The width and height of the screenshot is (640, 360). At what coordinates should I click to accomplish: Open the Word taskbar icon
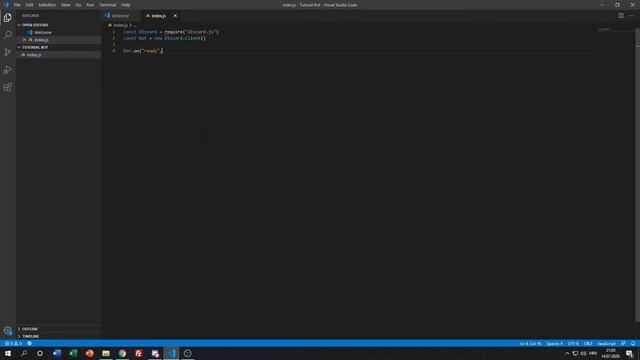(57, 353)
